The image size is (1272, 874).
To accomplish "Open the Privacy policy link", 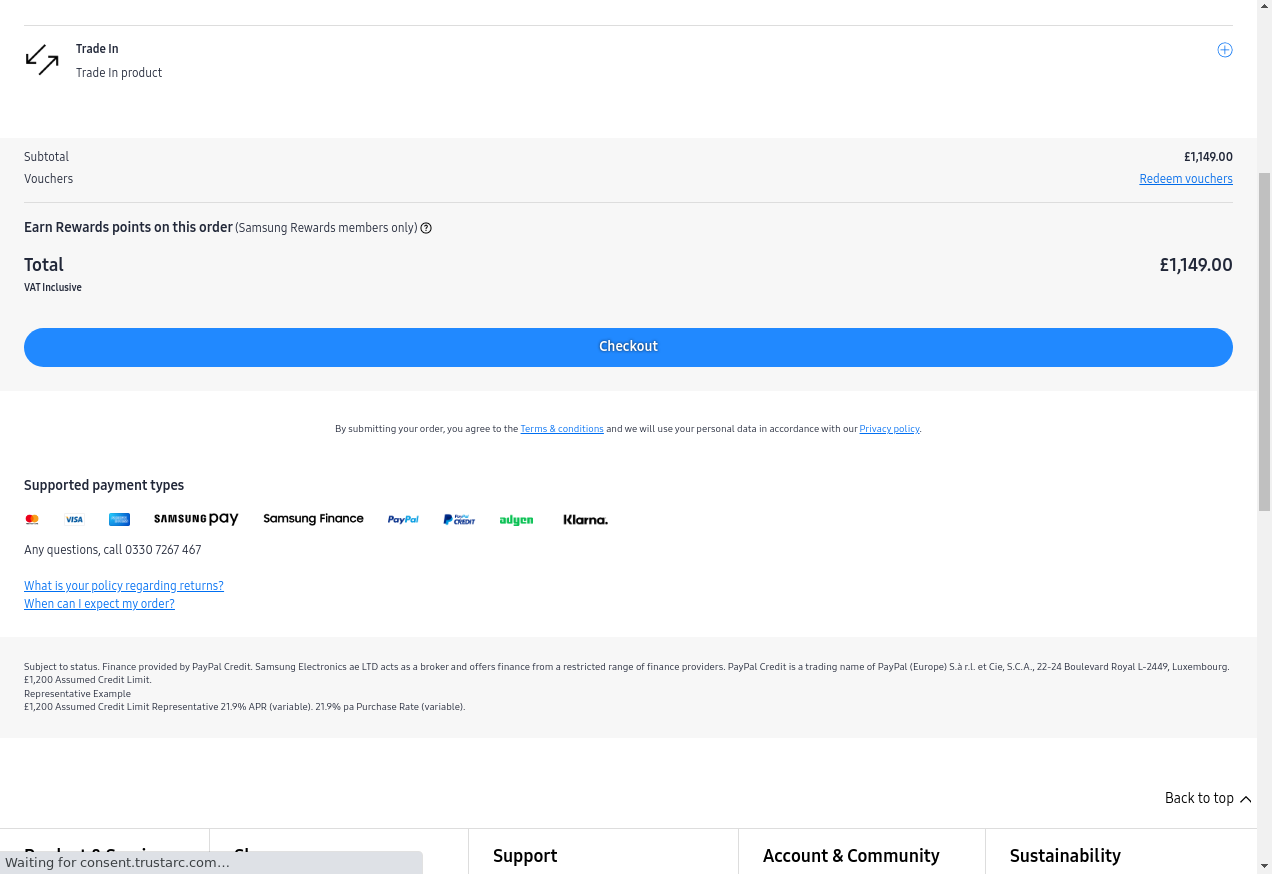I will tap(889, 429).
